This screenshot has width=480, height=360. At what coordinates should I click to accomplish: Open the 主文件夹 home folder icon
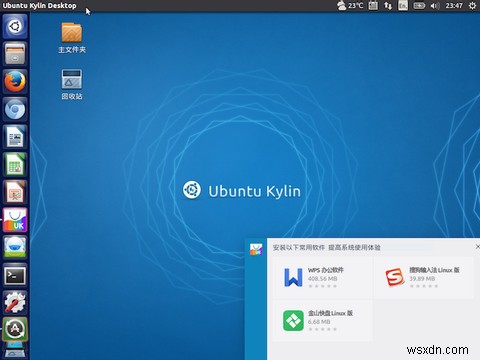72,38
